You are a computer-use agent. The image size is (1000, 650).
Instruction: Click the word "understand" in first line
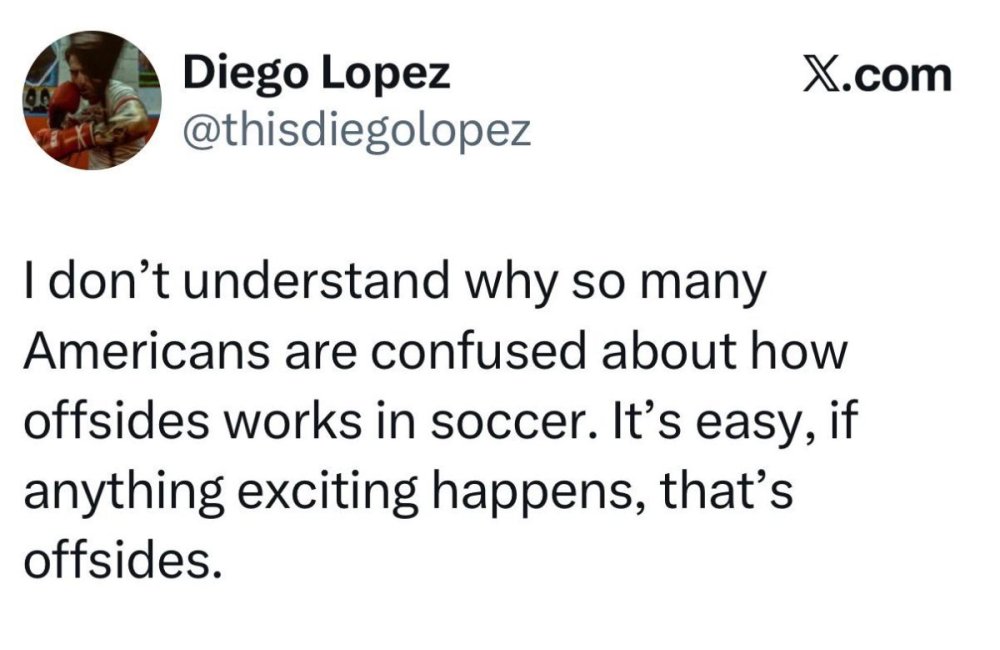click(x=316, y=282)
